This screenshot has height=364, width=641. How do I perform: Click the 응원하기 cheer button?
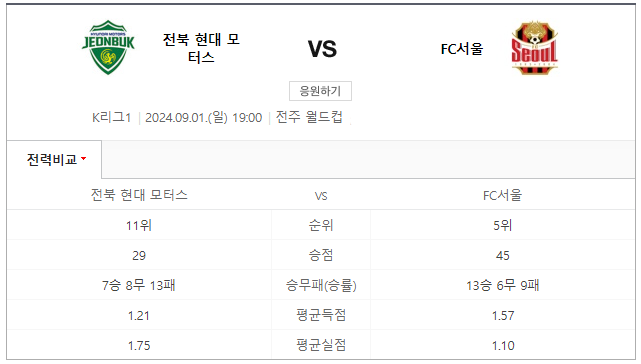(320, 91)
